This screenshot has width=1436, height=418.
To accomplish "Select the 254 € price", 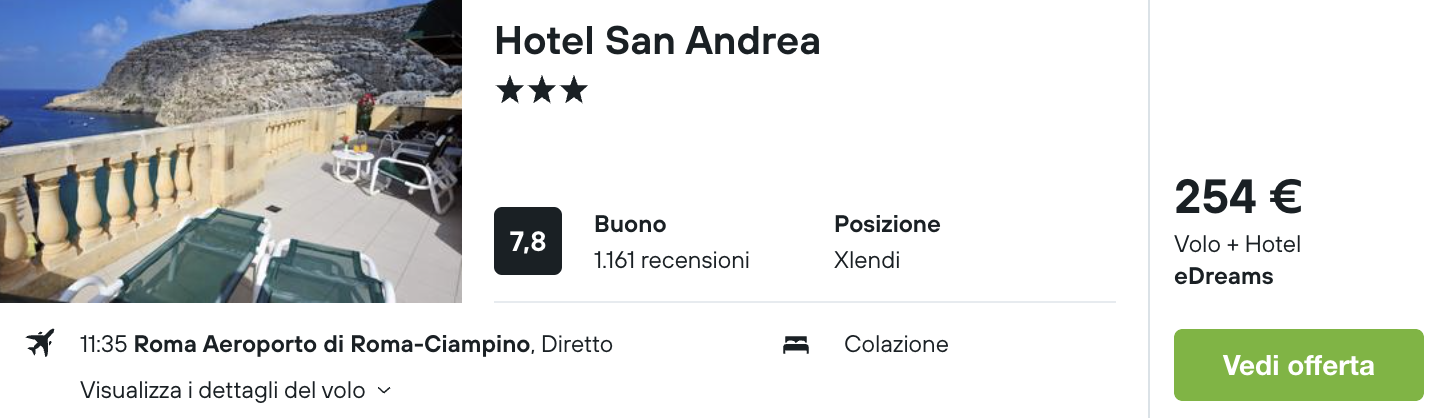I will pos(1238,197).
